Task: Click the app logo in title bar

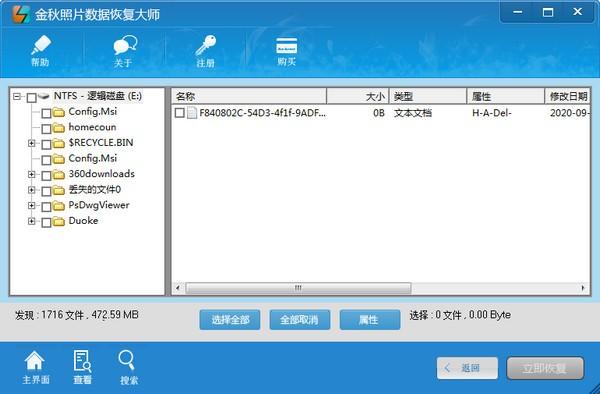Action: [21, 14]
